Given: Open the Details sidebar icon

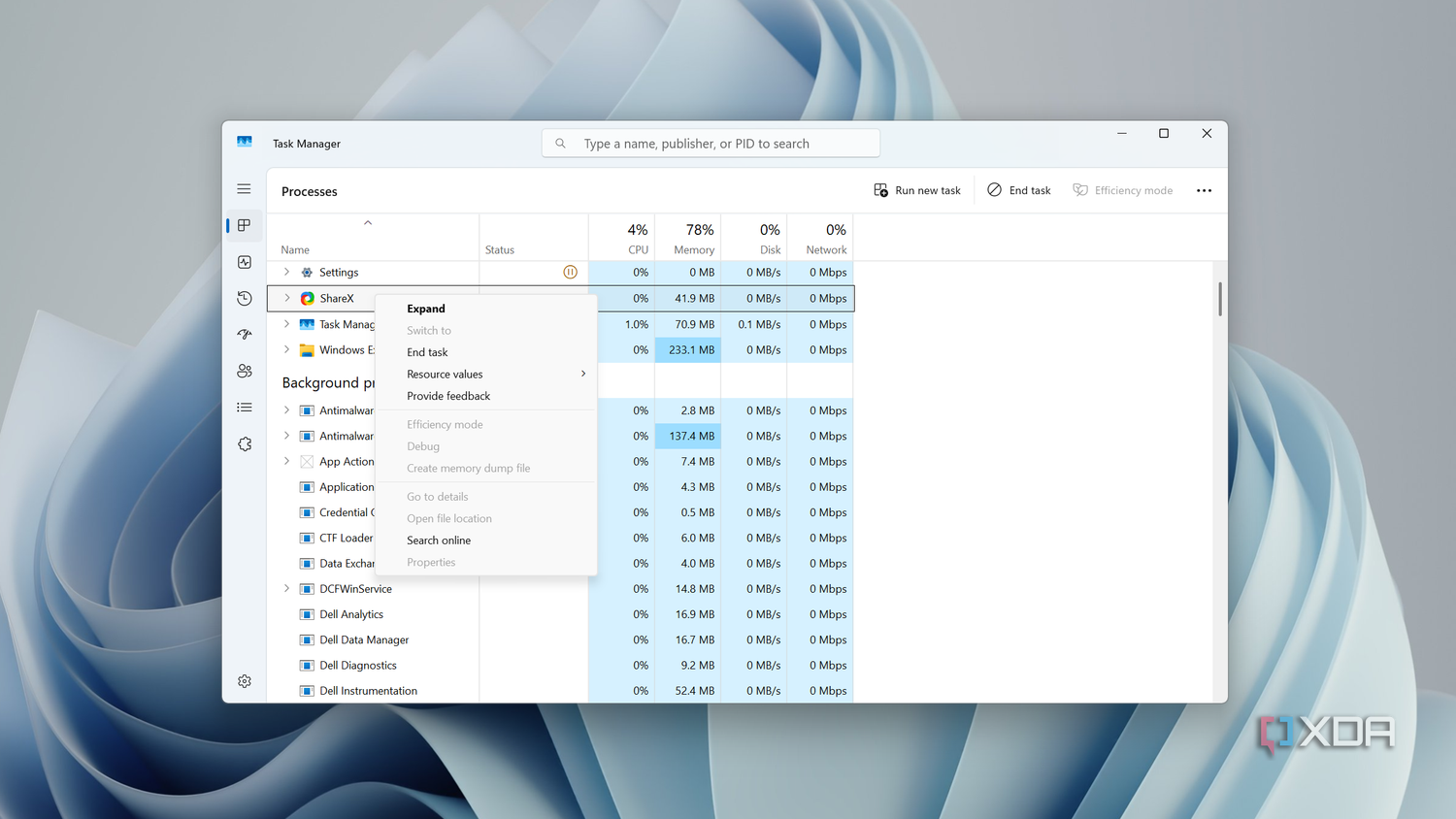Looking at the screenshot, I should [244, 408].
